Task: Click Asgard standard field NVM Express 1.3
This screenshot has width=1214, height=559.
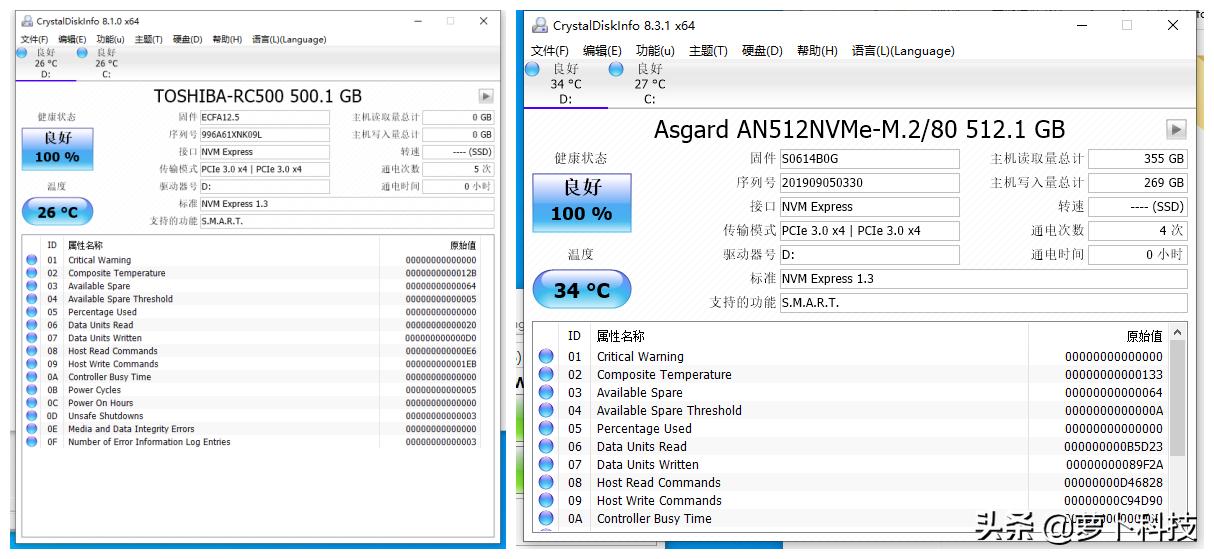Action: [983, 278]
